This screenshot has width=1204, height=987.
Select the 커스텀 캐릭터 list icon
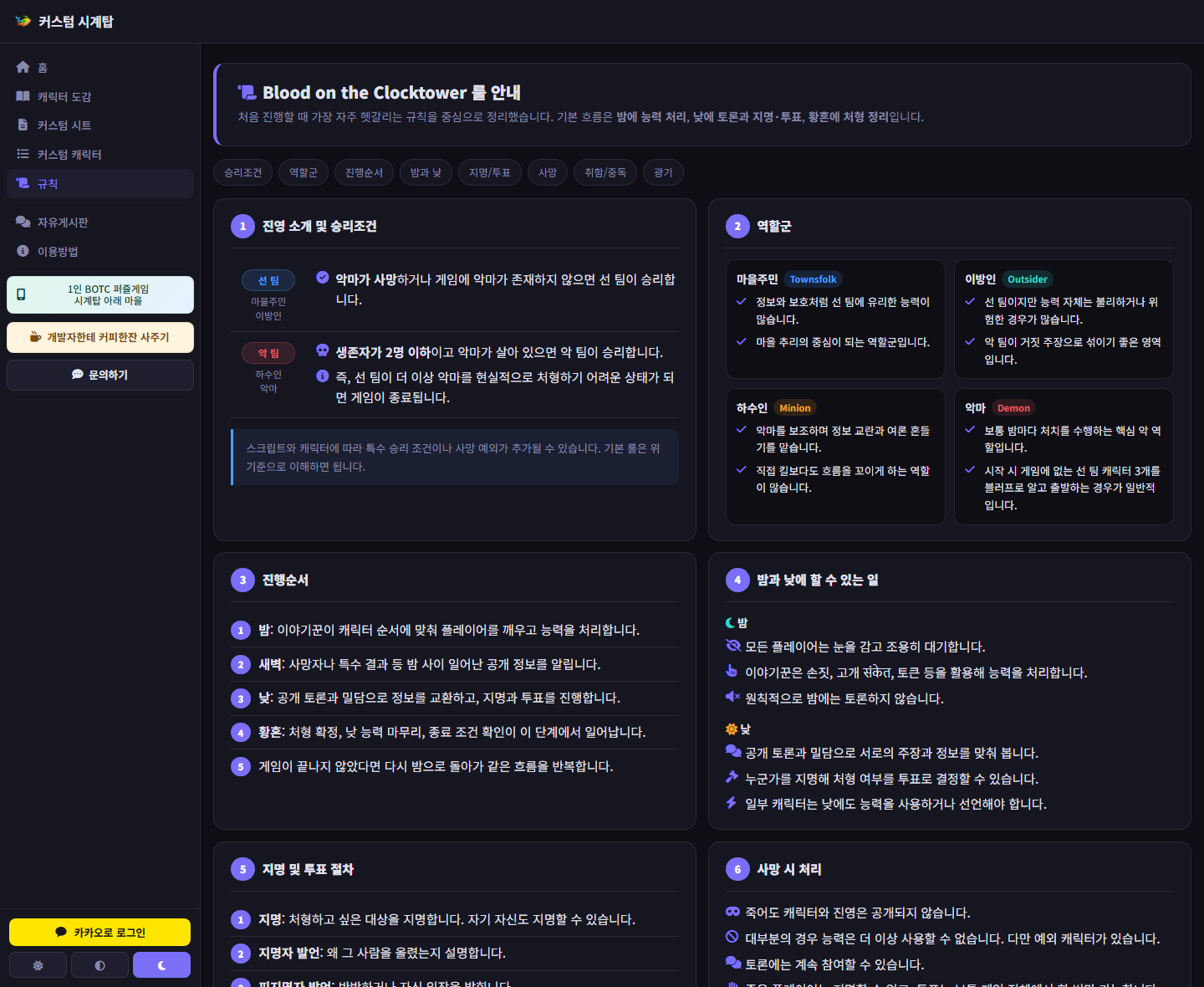click(x=23, y=154)
